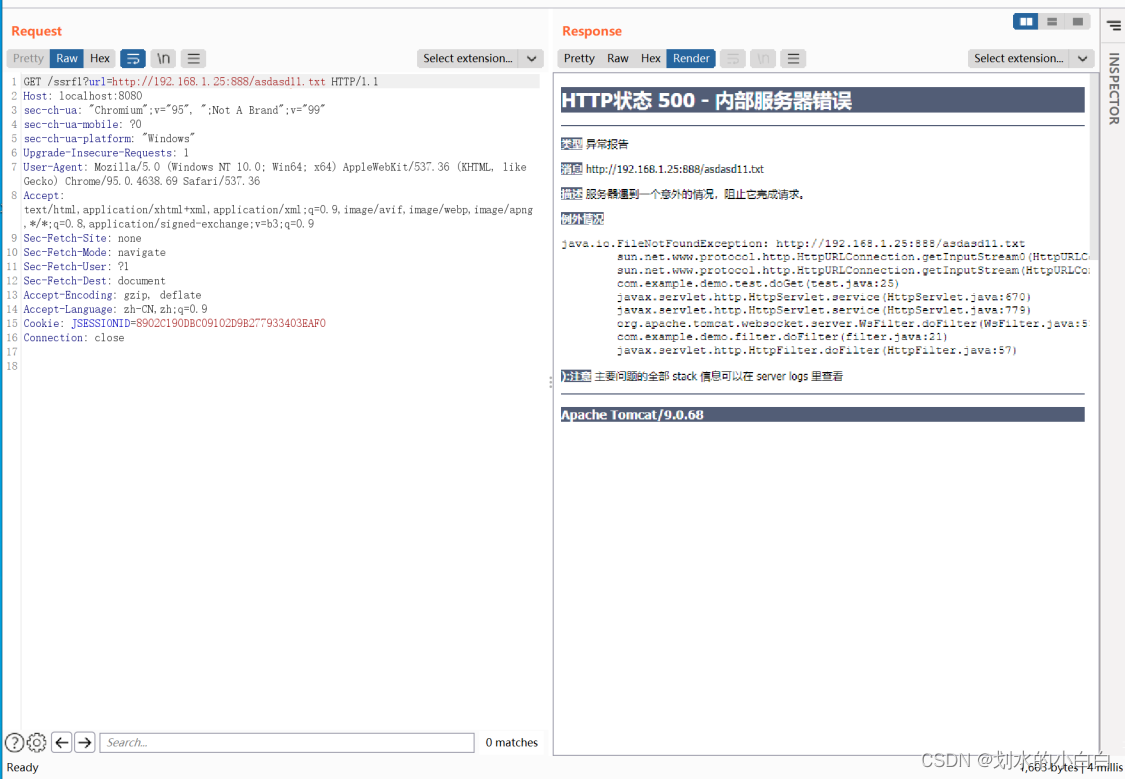Switch to side-by-side layout view
This screenshot has width=1125, height=779.
1026,22
